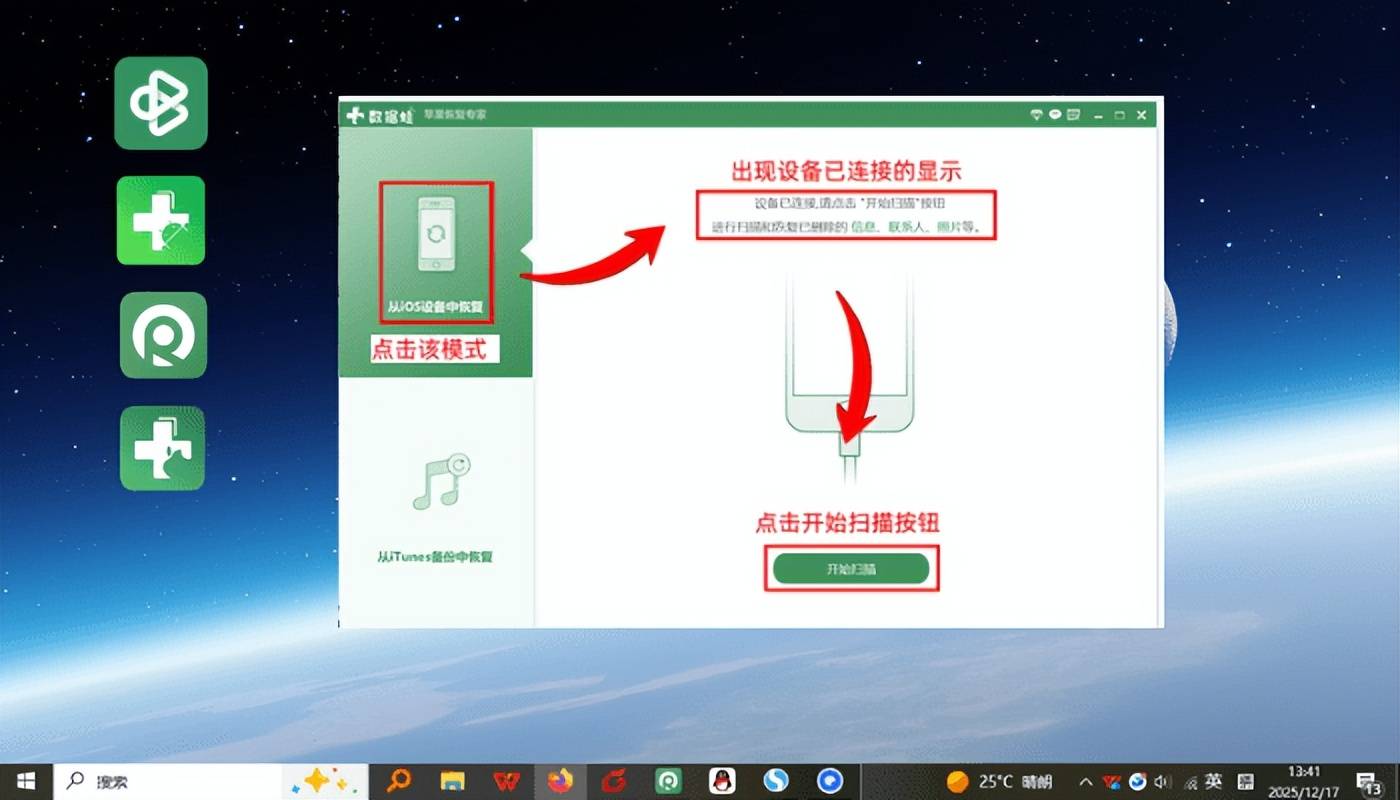Open the bright green cross desktop shortcut
The image size is (1400, 800).
(x=161, y=221)
